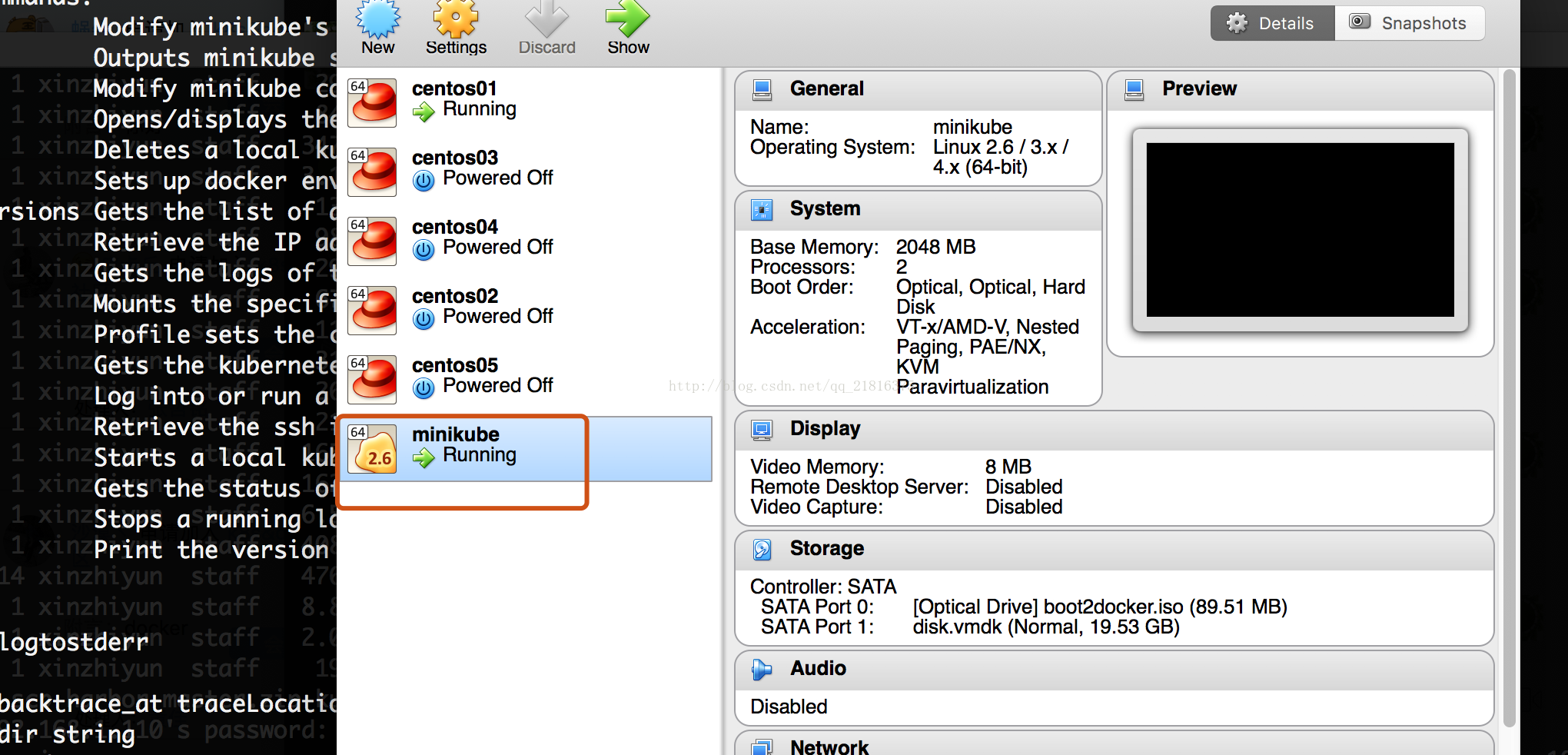The image size is (1568, 755).
Task: Switch to the Snapshots view
Action: pyautogui.click(x=1410, y=23)
